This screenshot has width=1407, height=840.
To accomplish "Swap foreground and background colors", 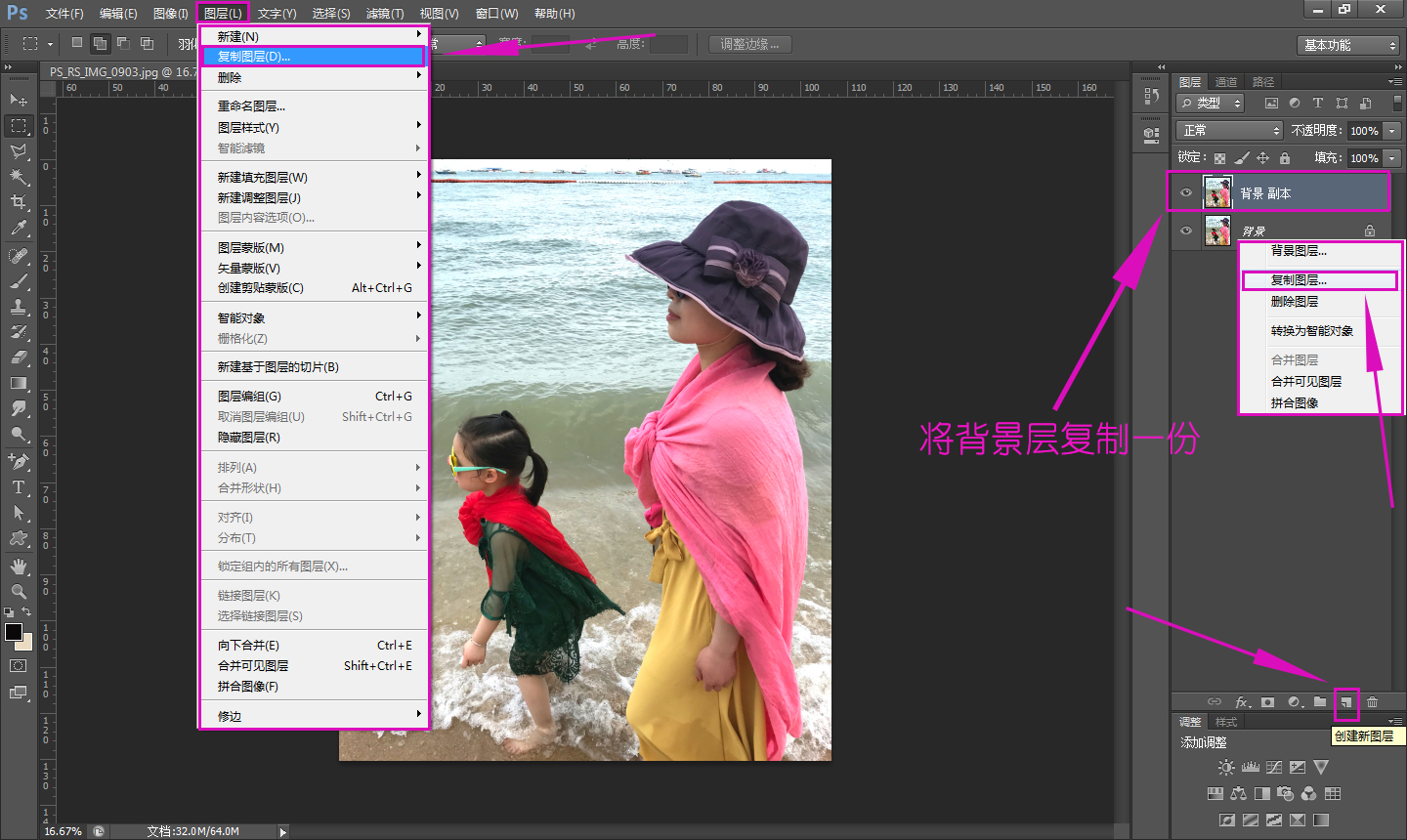I will (x=27, y=612).
